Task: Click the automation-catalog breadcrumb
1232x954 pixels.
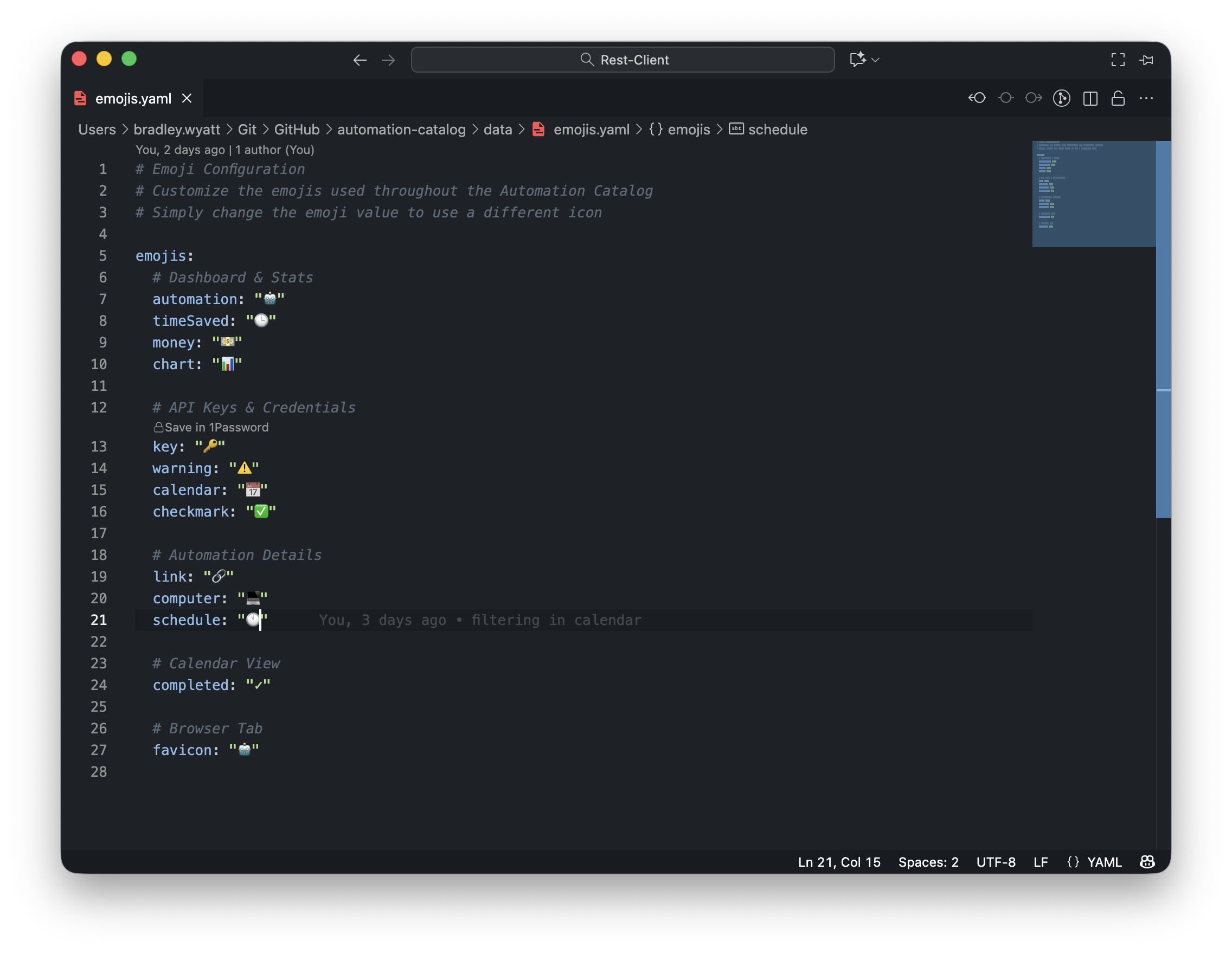Action: 401,130
